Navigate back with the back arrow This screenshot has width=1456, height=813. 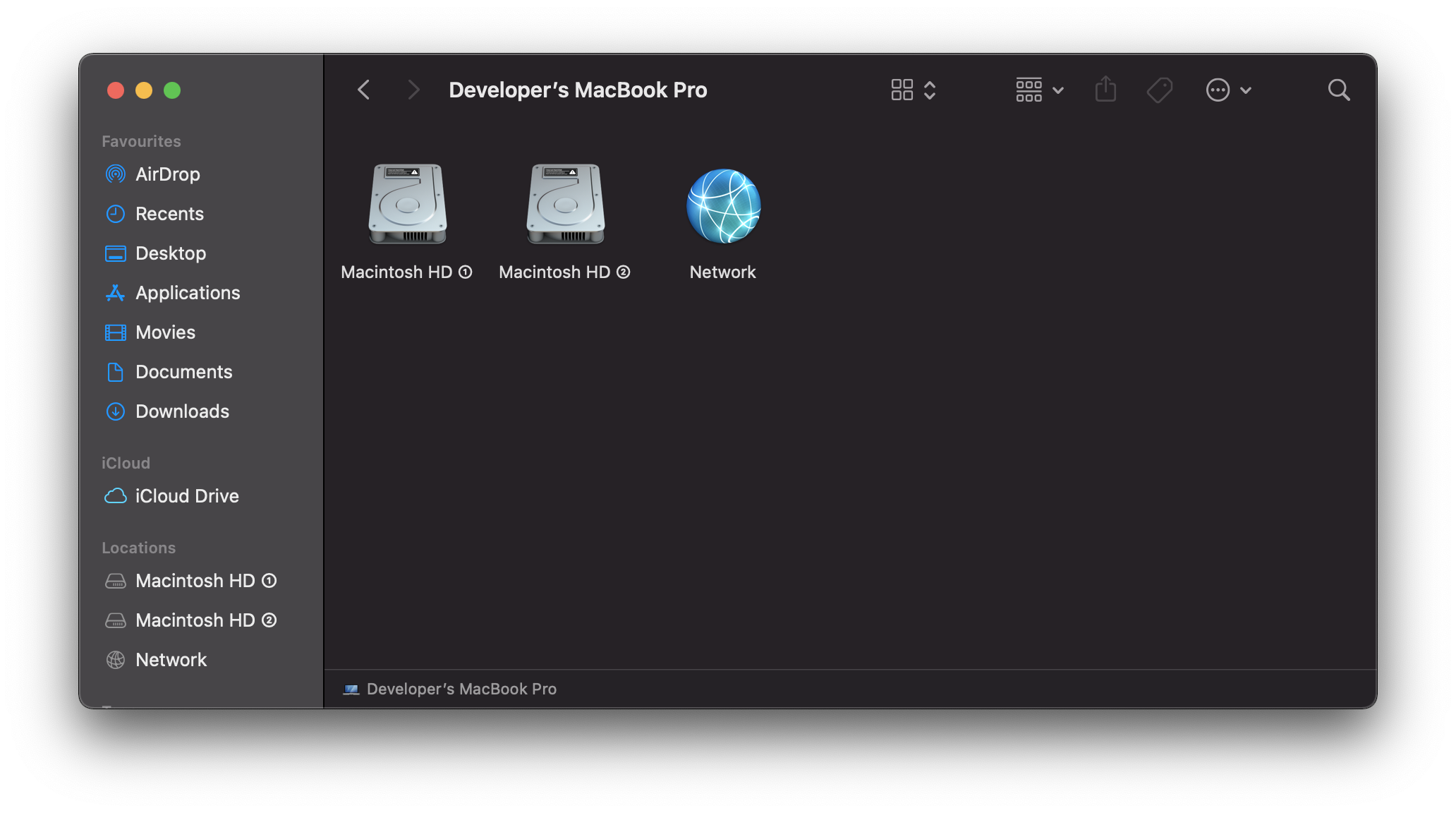[363, 90]
